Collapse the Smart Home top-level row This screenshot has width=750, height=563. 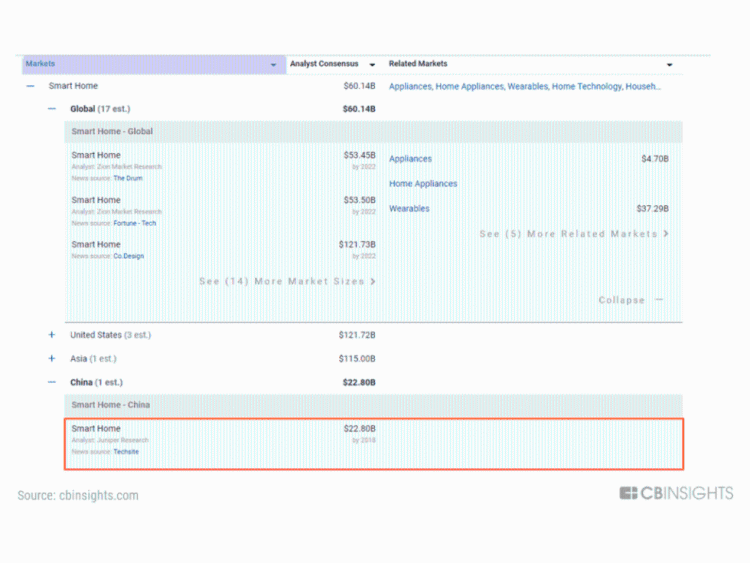click(x=29, y=87)
